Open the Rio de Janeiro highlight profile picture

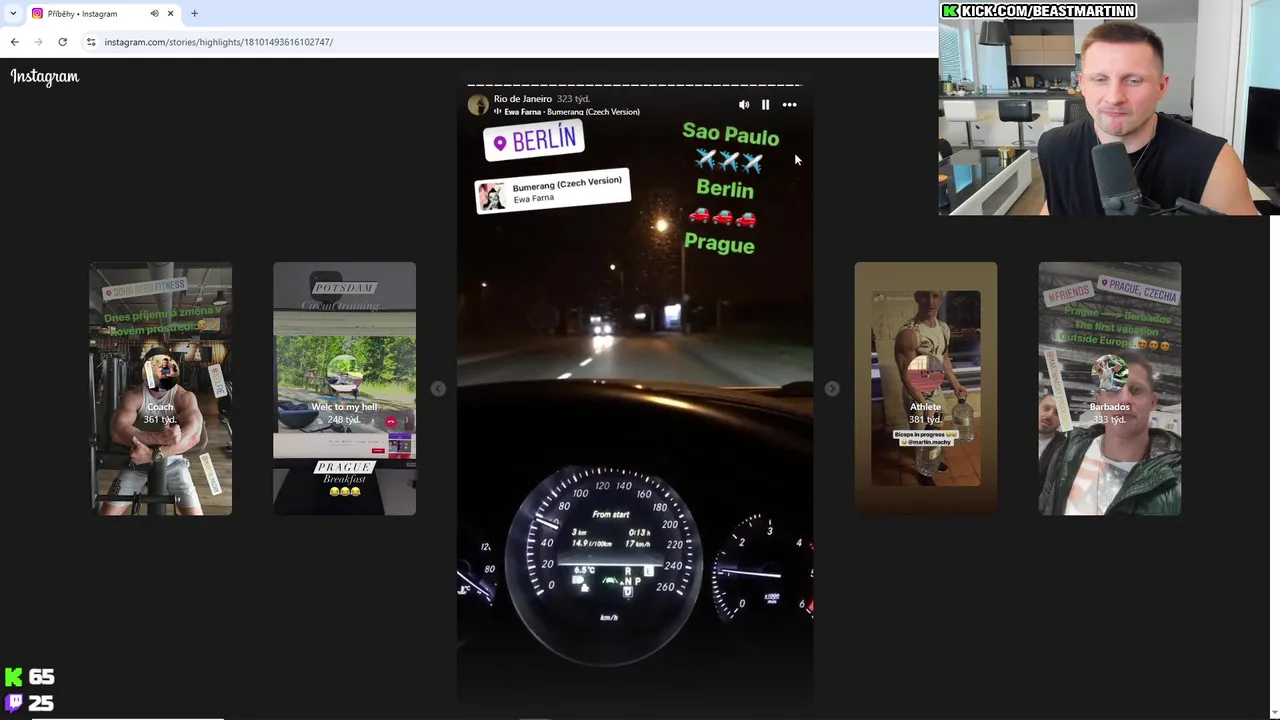(478, 105)
